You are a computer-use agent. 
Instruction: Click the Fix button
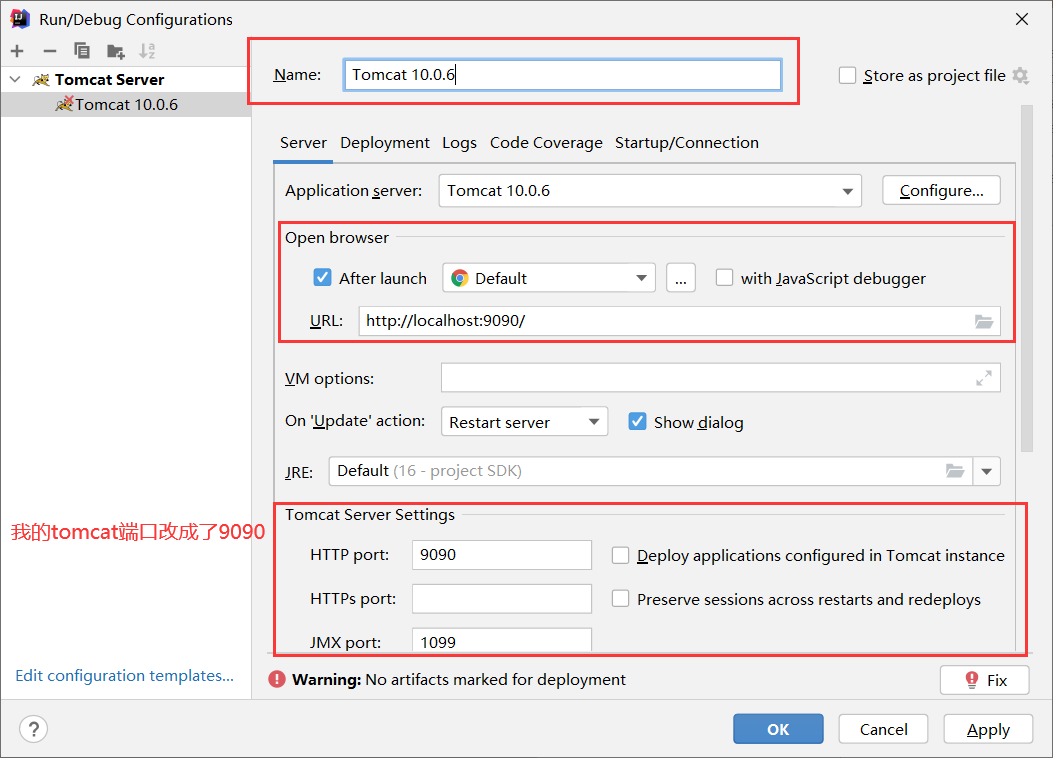[985, 680]
